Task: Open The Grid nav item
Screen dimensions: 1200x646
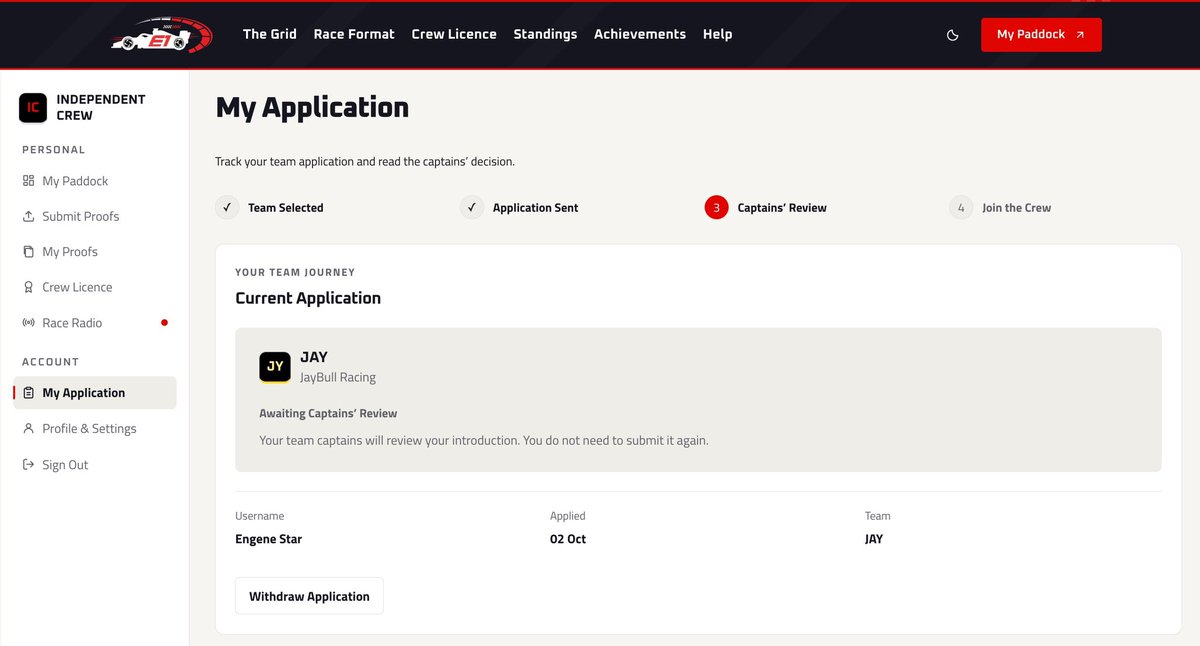Action: 270,34
